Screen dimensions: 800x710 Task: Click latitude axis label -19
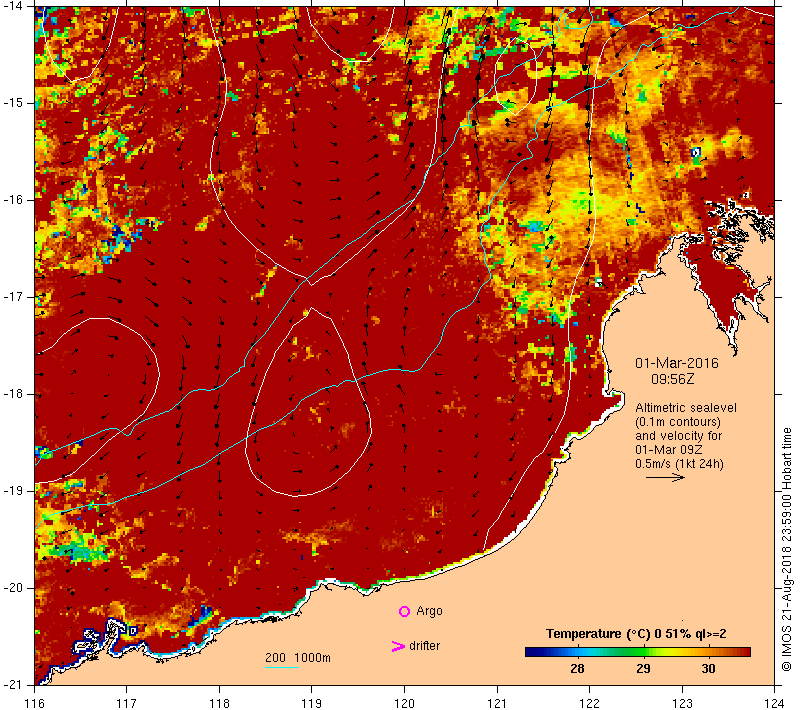[13, 491]
